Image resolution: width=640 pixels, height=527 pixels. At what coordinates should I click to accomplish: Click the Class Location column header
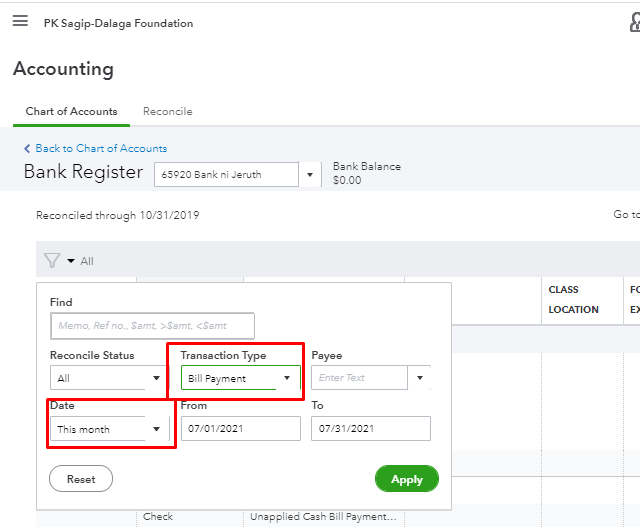pyautogui.click(x=573, y=299)
